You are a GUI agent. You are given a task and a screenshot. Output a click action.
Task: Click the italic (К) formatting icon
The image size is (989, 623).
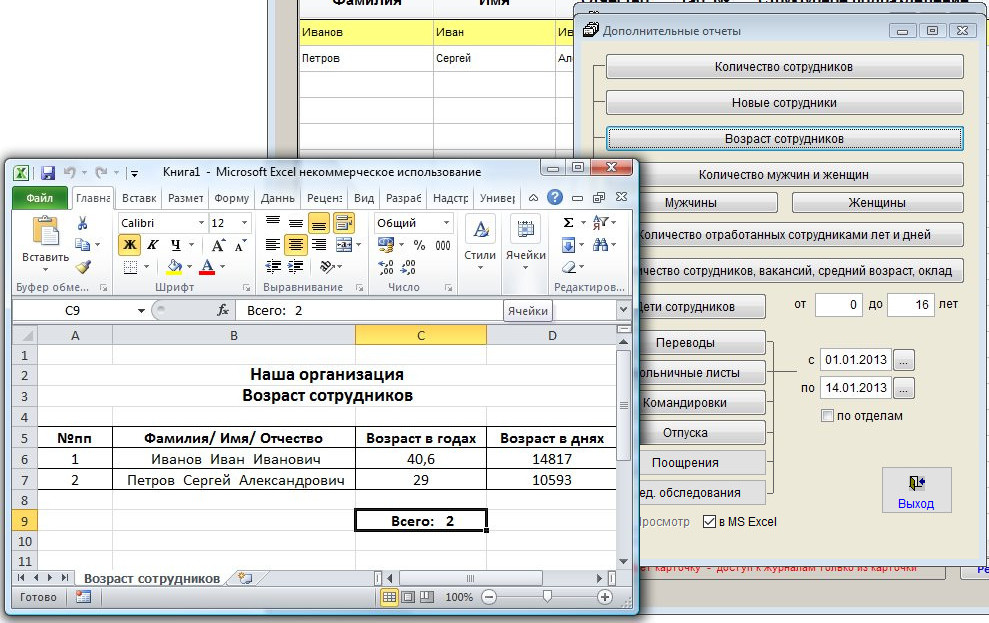(x=153, y=245)
